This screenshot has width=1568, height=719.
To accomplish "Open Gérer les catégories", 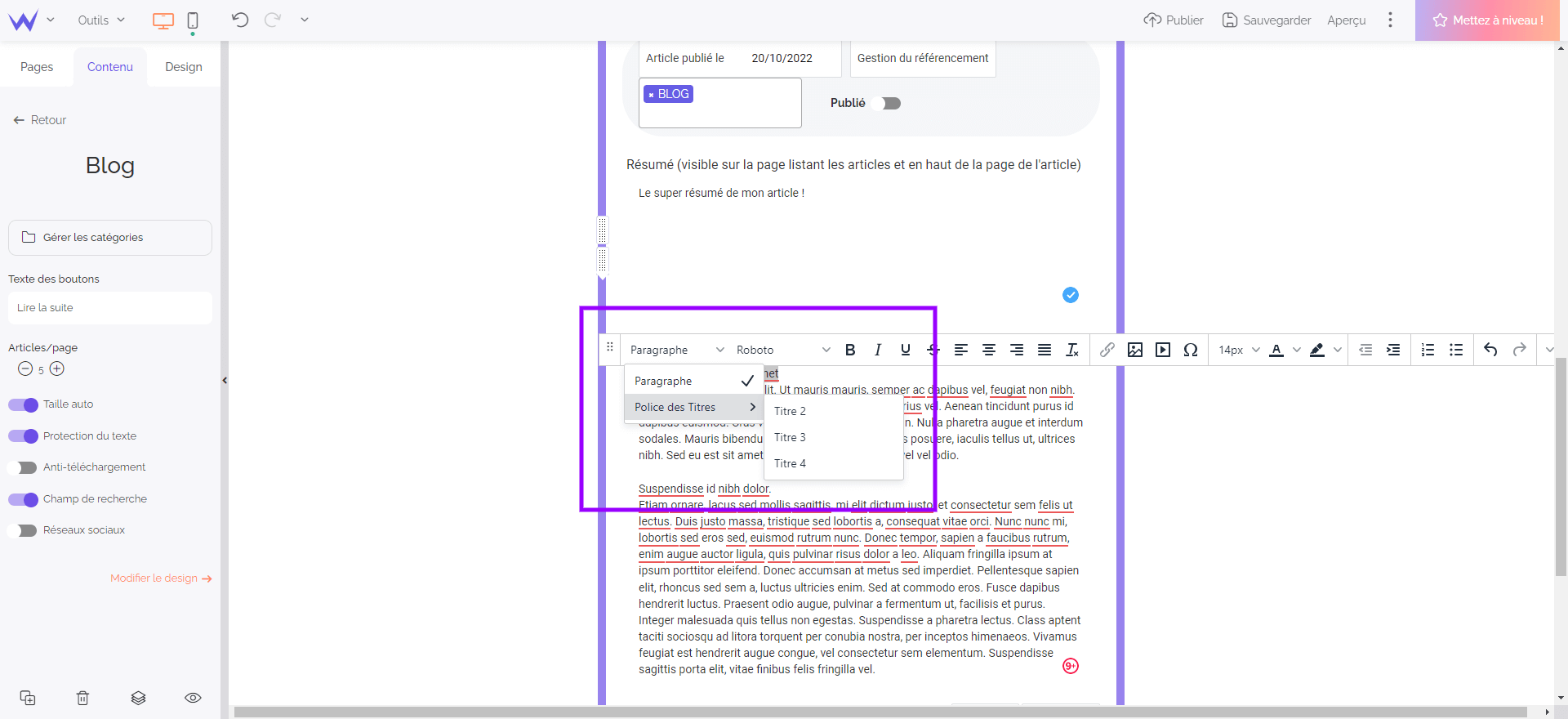I will pyautogui.click(x=110, y=238).
